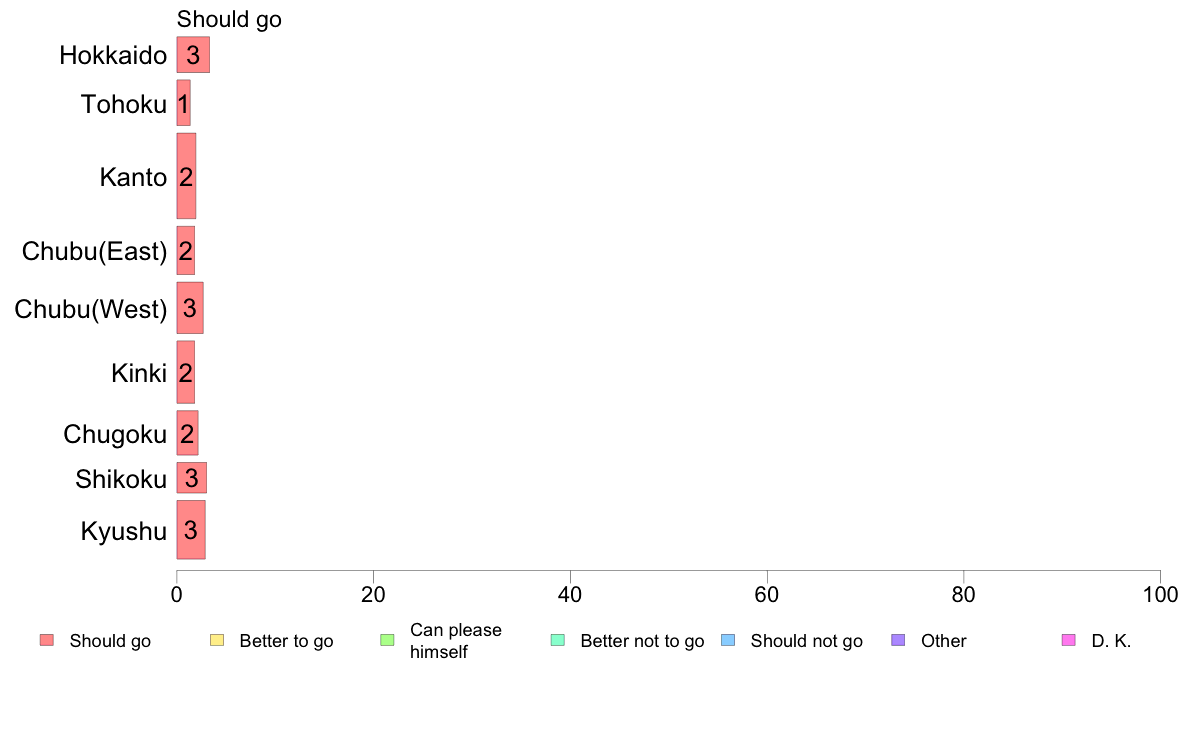The height and width of the screenshot is (736, 1188).
Task: Select the Chubu(East) bar
Action: 186,251
